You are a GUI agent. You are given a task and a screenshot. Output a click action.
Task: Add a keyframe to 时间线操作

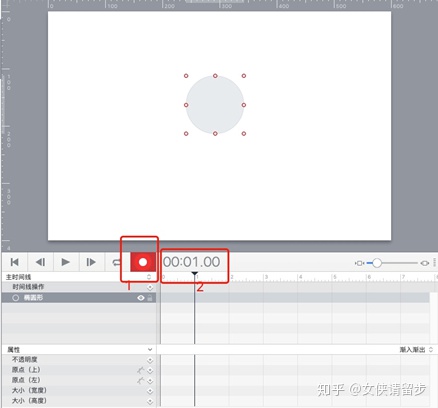point(150,287)
